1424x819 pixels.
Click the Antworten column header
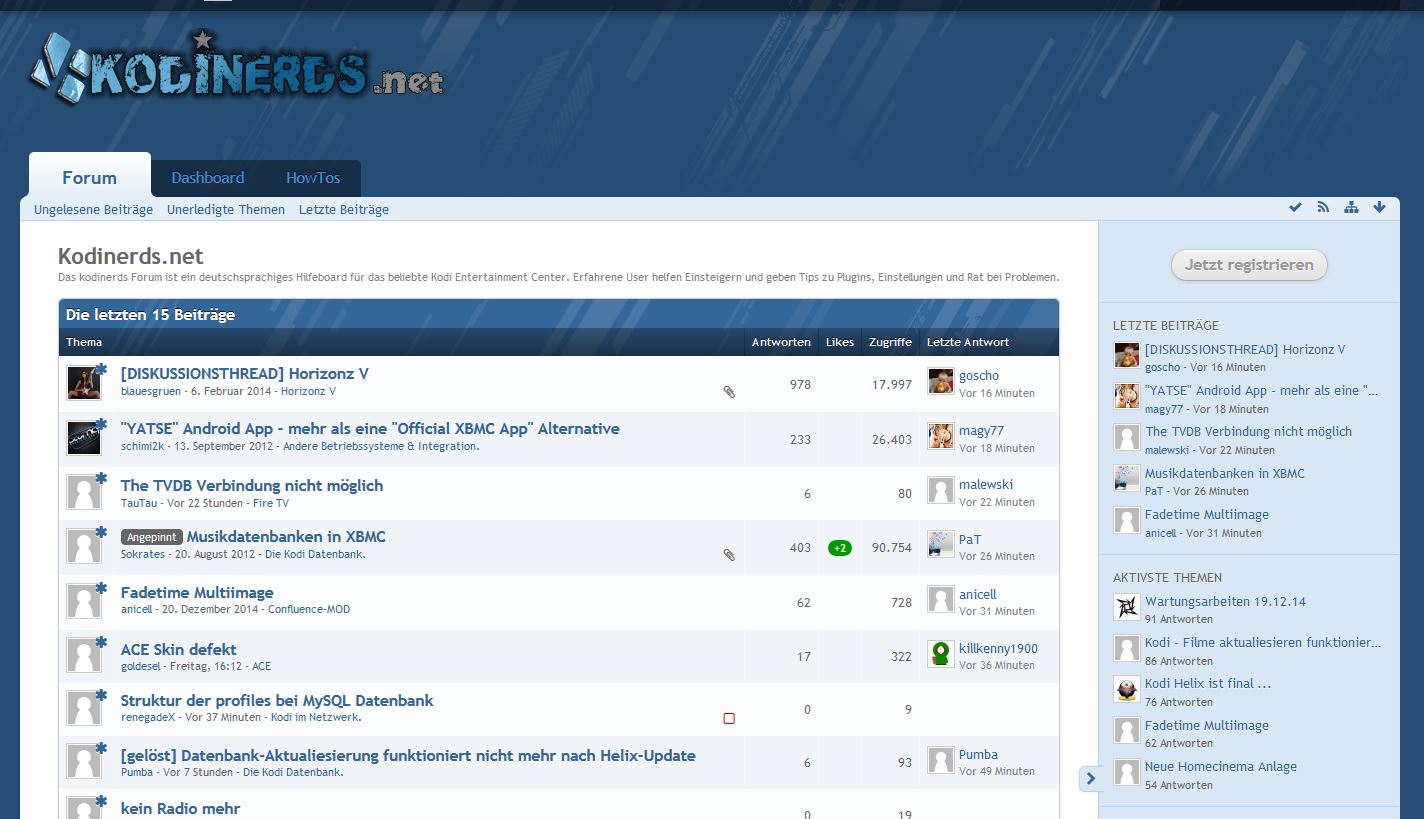781,342
